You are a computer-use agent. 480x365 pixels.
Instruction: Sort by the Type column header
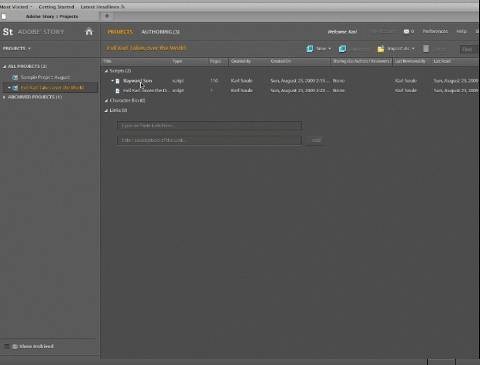(177, 61)
